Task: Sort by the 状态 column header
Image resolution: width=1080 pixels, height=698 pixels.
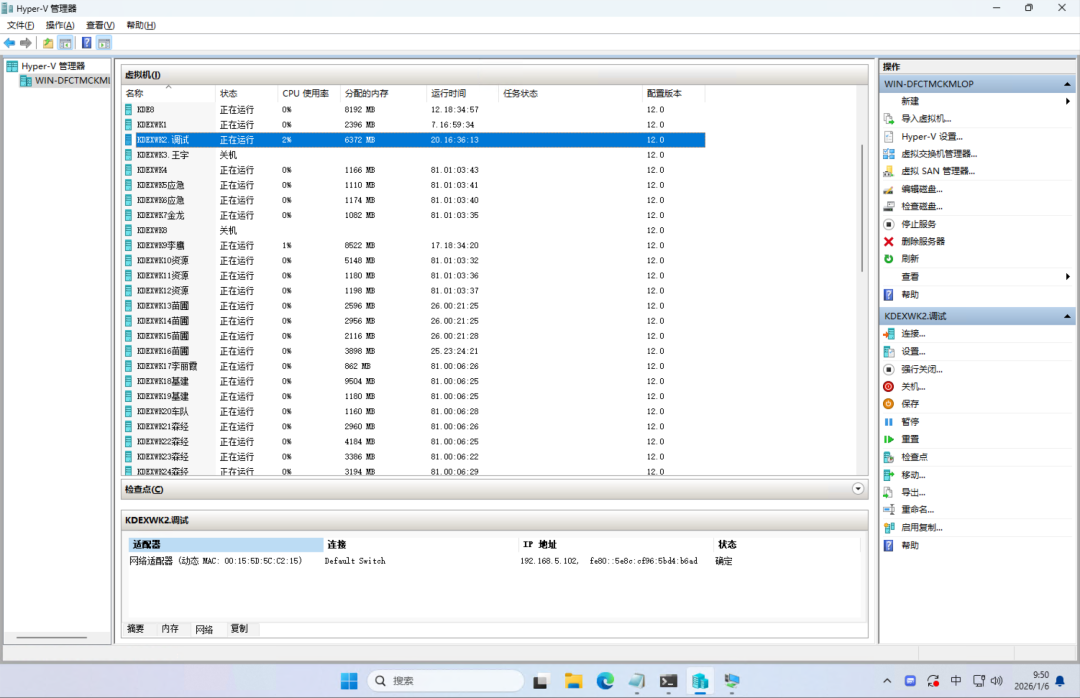Action: (x=247, y=93)
